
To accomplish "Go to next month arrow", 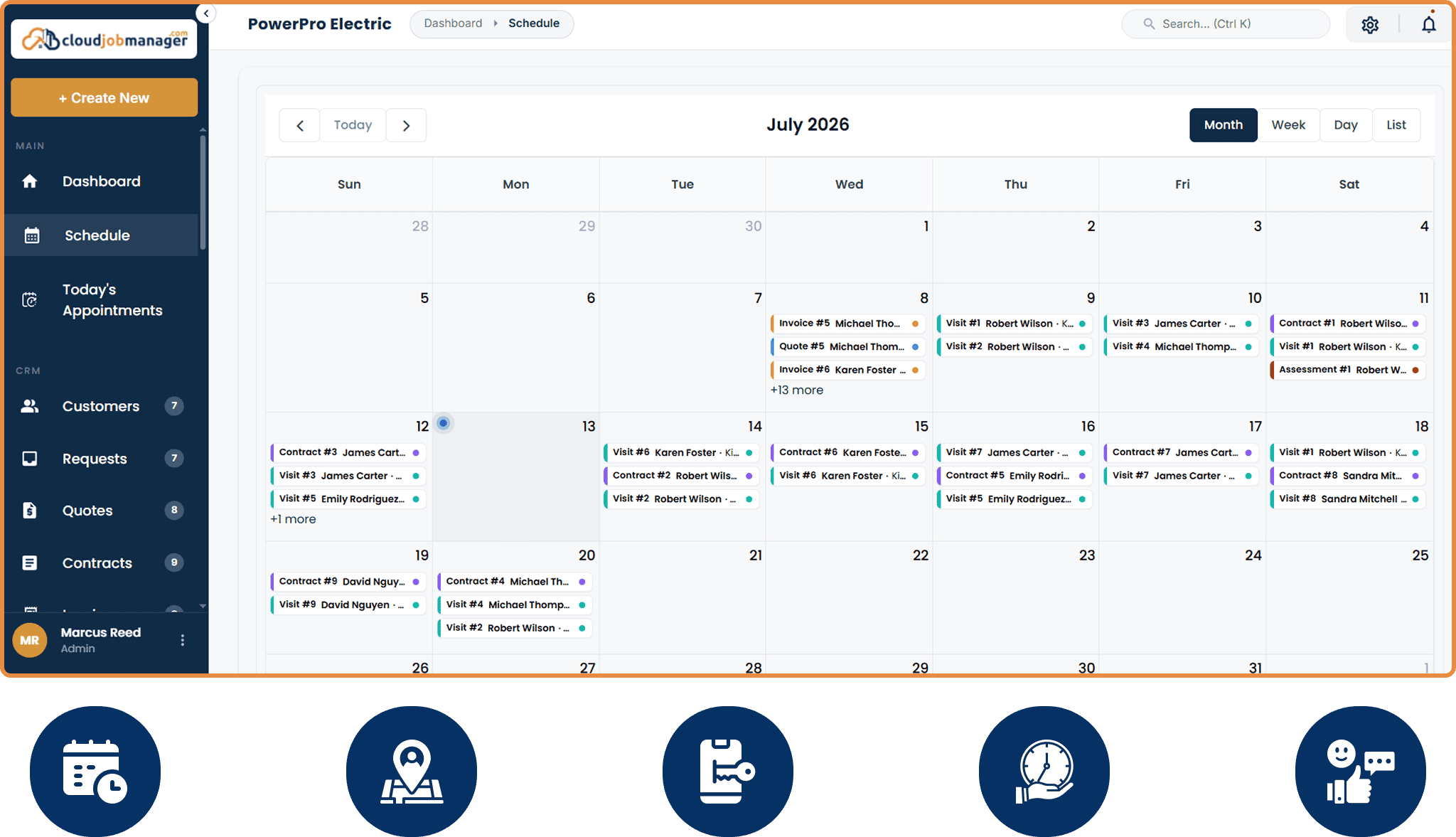I will [x=406, y=125].
